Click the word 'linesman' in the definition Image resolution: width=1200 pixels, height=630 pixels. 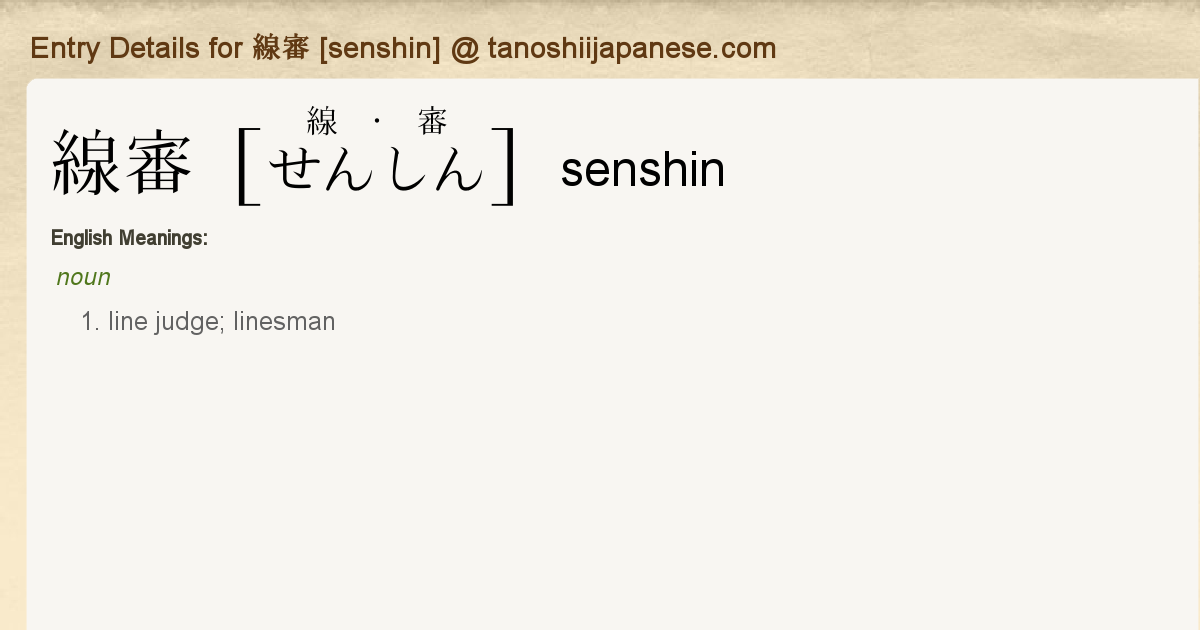(x=284, y=322)
